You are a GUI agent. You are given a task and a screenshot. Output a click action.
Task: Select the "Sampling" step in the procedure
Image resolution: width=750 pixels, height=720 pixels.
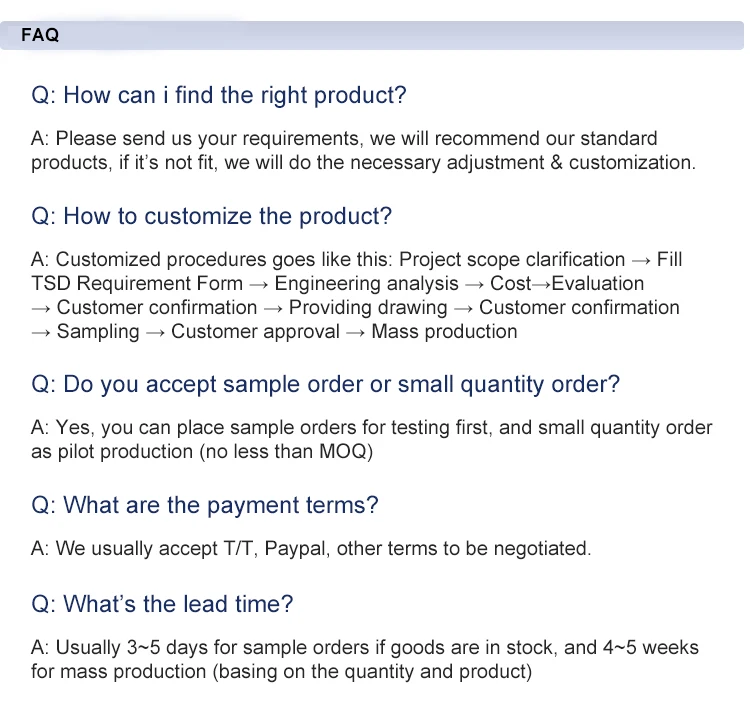(x=98, y=331)
